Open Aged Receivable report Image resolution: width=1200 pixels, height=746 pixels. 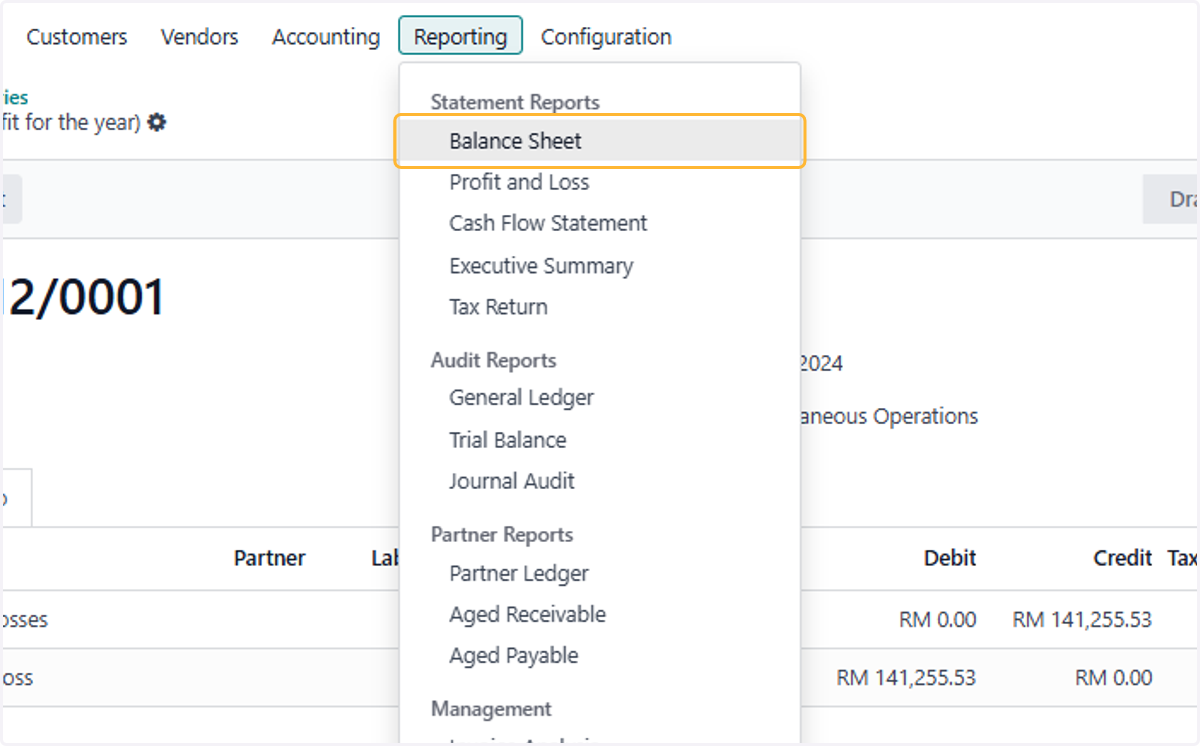click(x=527, y=614)
